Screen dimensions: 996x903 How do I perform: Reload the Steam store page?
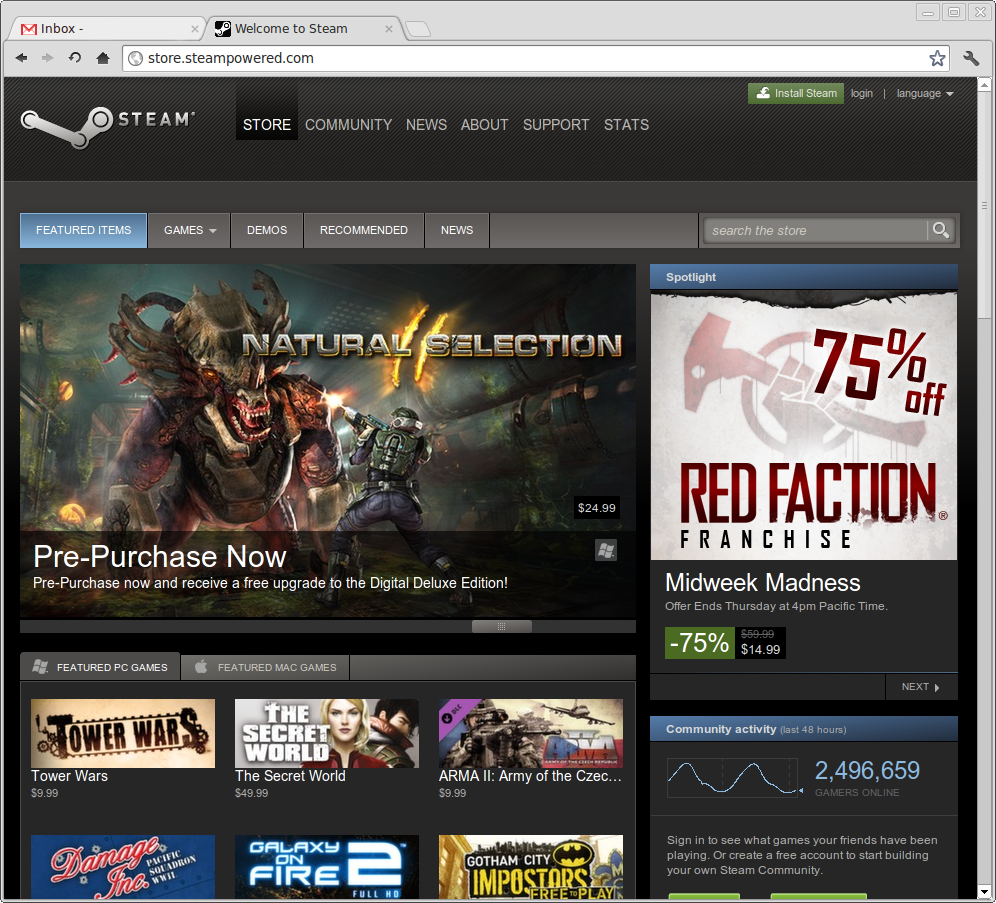point(75,58)
